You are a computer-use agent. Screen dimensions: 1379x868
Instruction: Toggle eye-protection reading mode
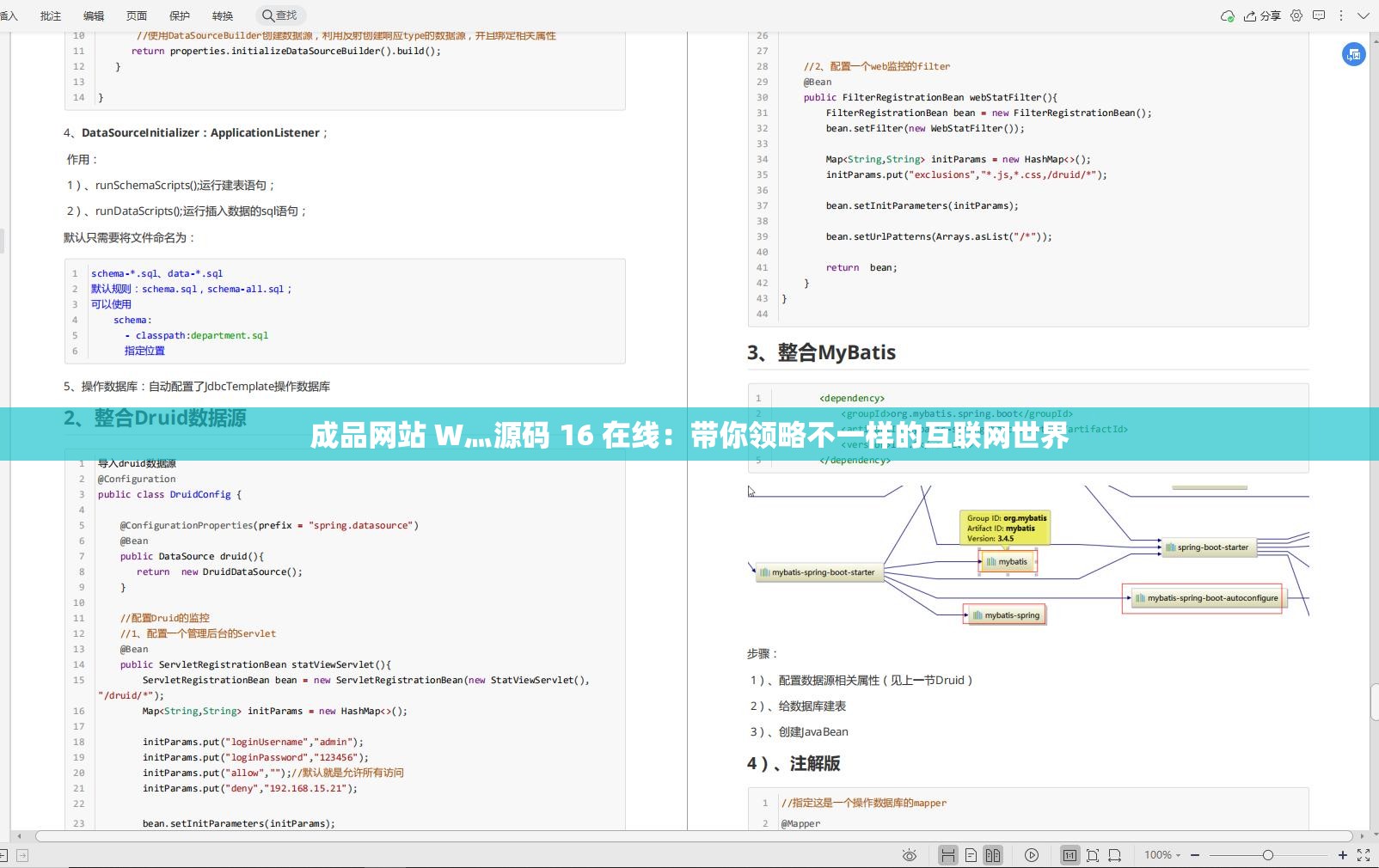tap(910, 855)
